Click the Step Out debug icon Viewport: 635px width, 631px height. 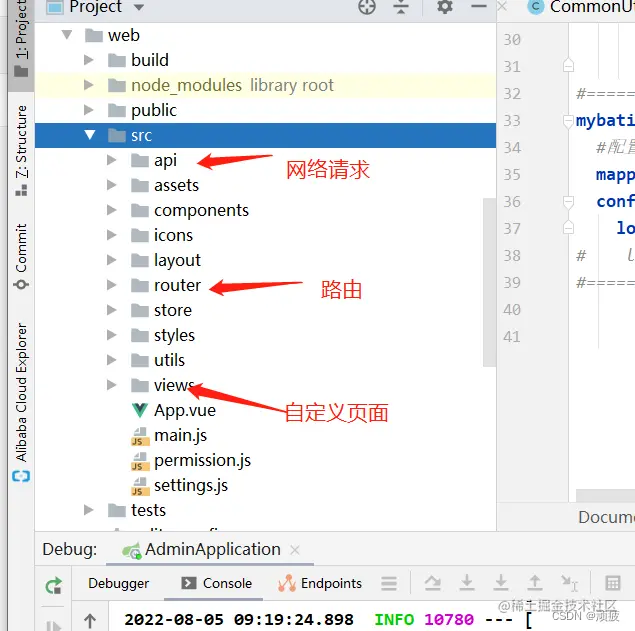535,582
